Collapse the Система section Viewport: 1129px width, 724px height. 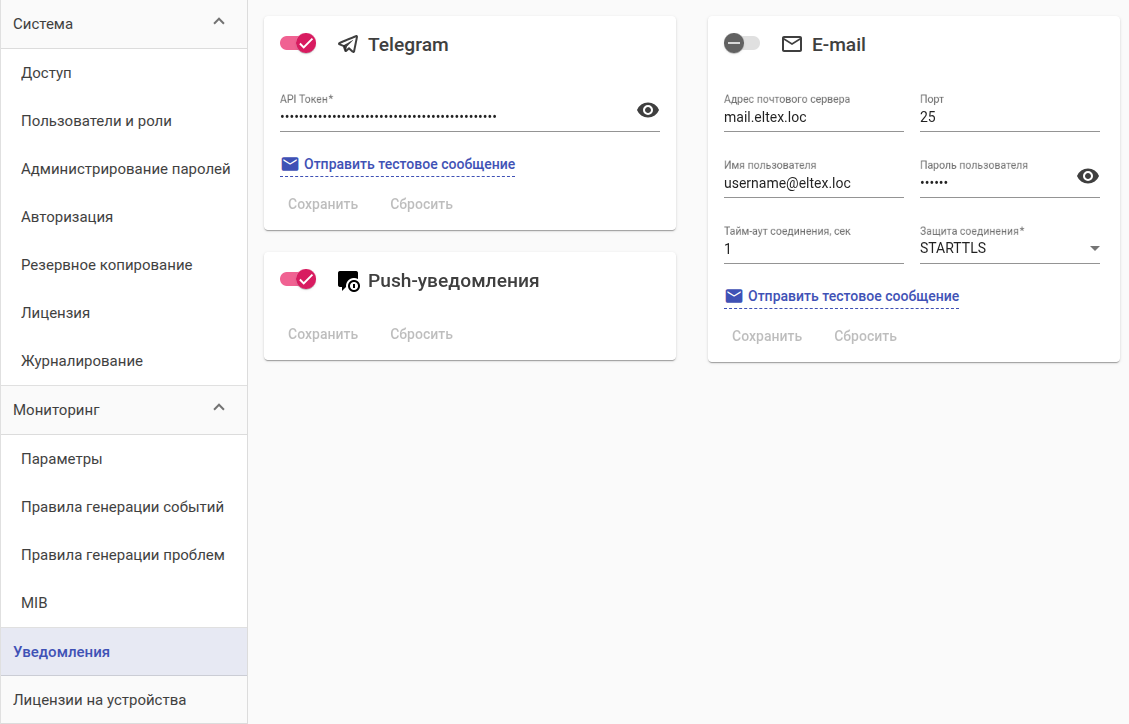(220, 22)
